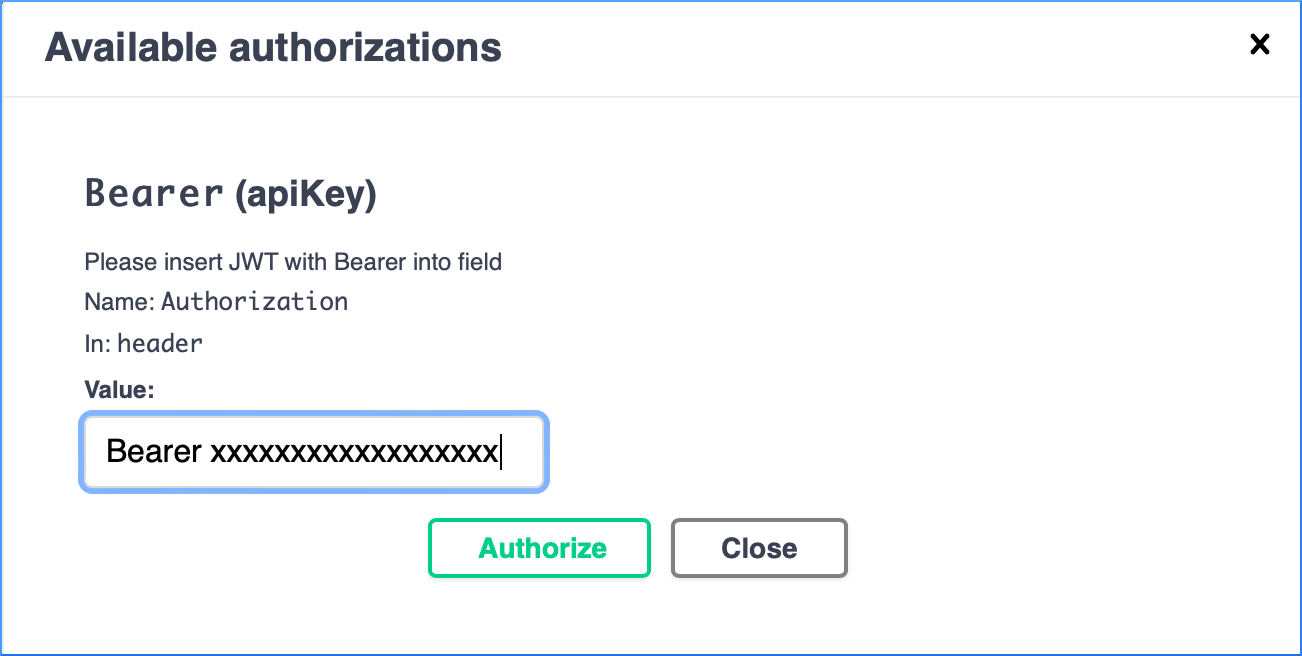Click the '(apiKey)' text in the heading
This screenshot has width=1302, height=656.
pyautogui.click(x=305, y=195)
